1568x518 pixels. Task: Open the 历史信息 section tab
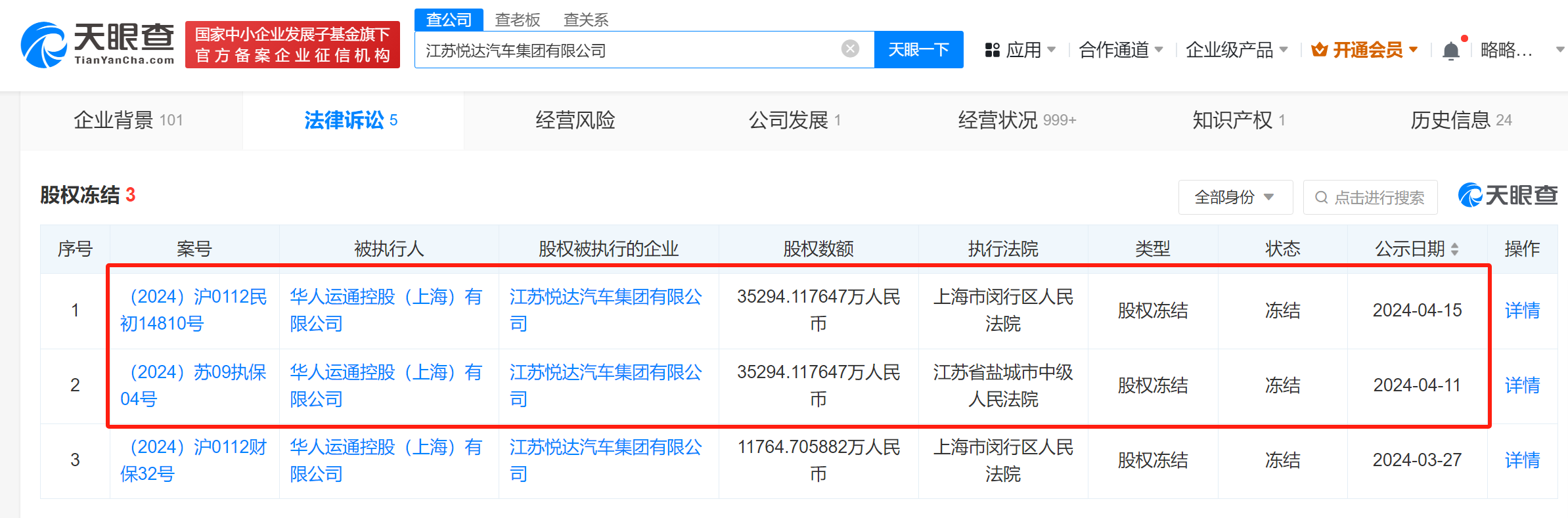click(x=1460, y=120)
